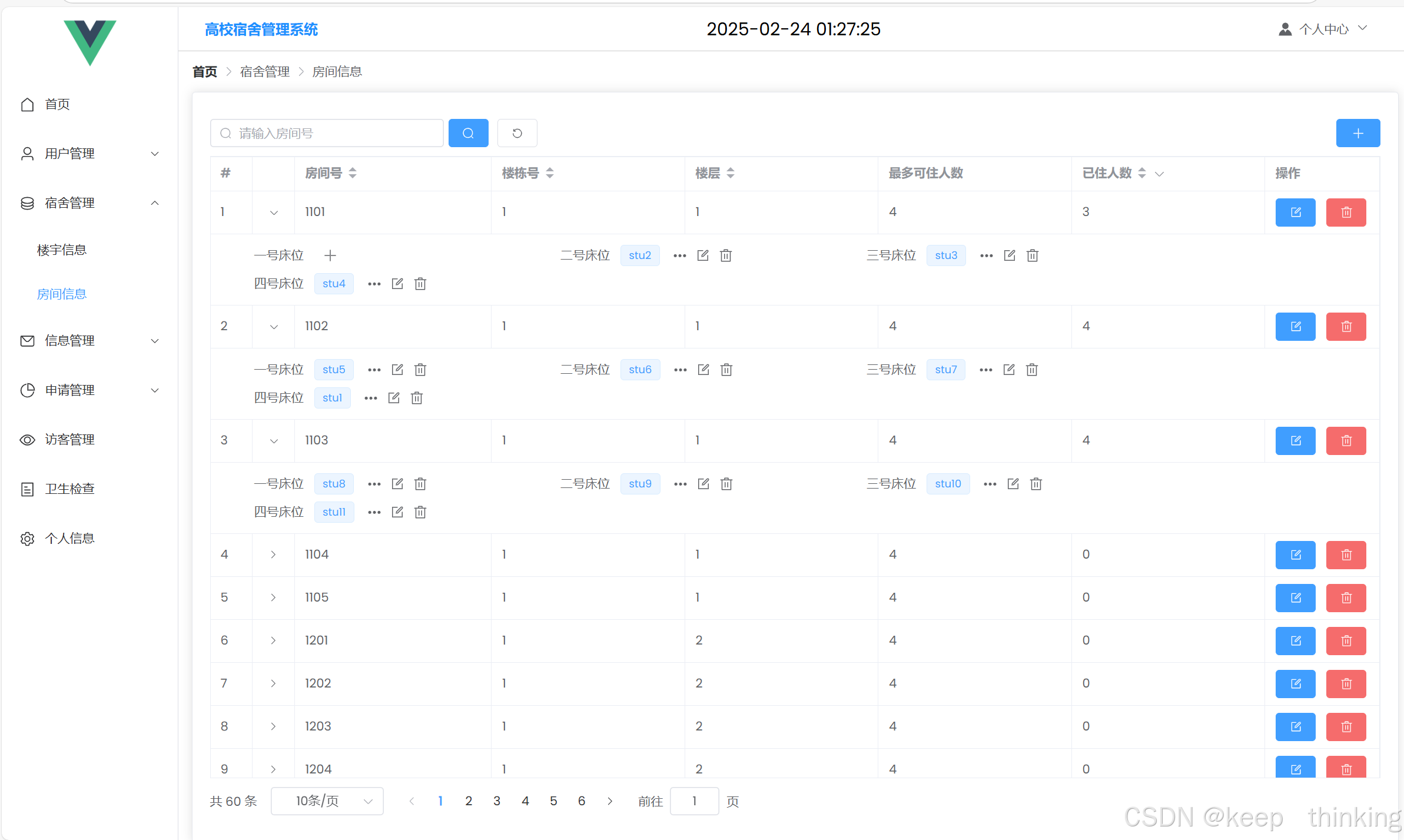
Task: Expand row details for room 1202
Action: pos(274,683)
